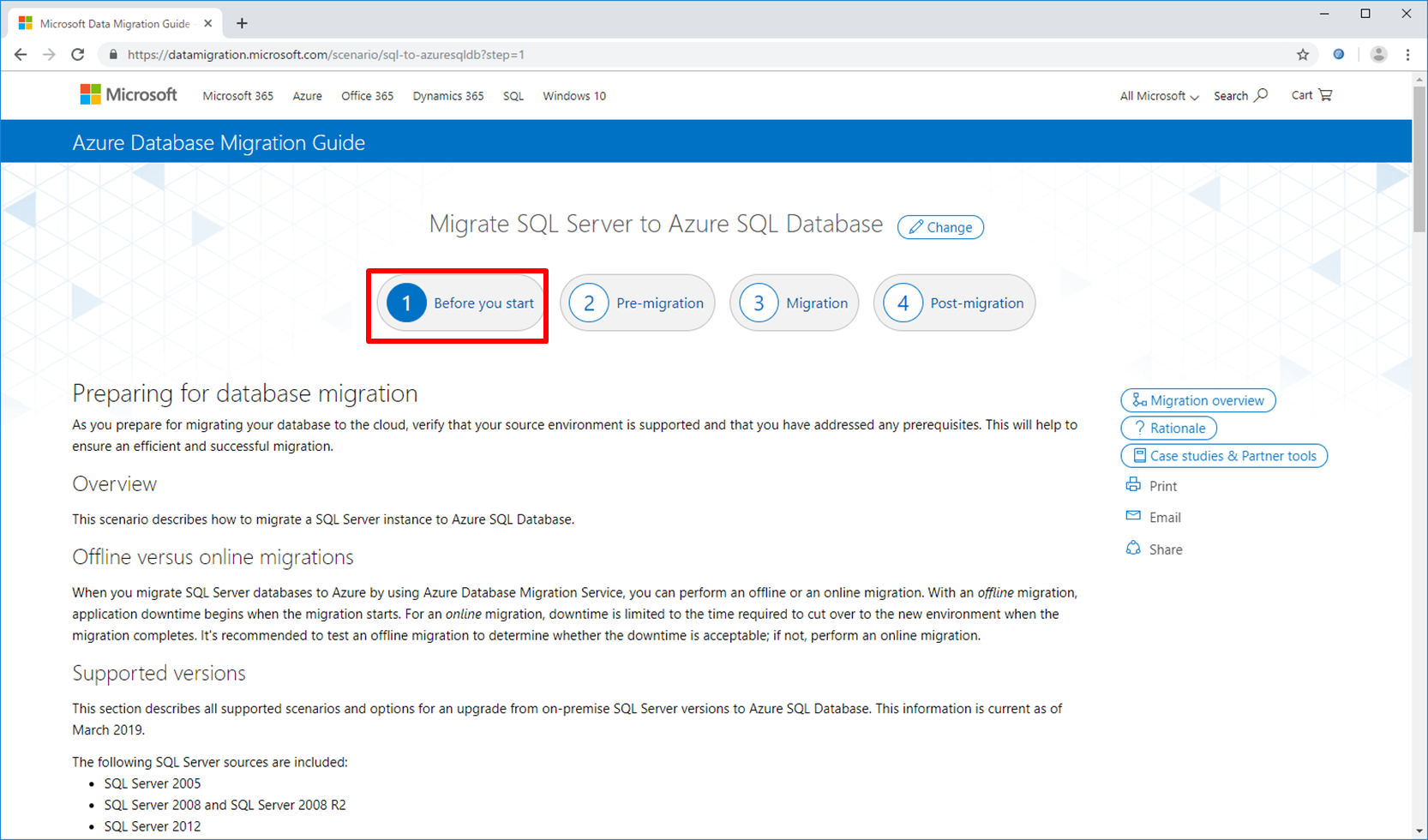Open Chrome's three-dot menu
This screenshot has height=840, width=1428.
pyautogui.click(x=1407, y=55)
